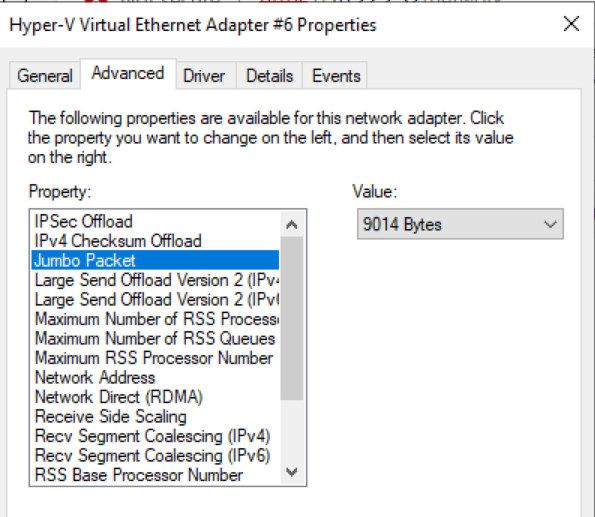Select Network Direct (RDMA) property
Image resolution: width=595 pixels, height=517 pixels.
coord(155,397)
